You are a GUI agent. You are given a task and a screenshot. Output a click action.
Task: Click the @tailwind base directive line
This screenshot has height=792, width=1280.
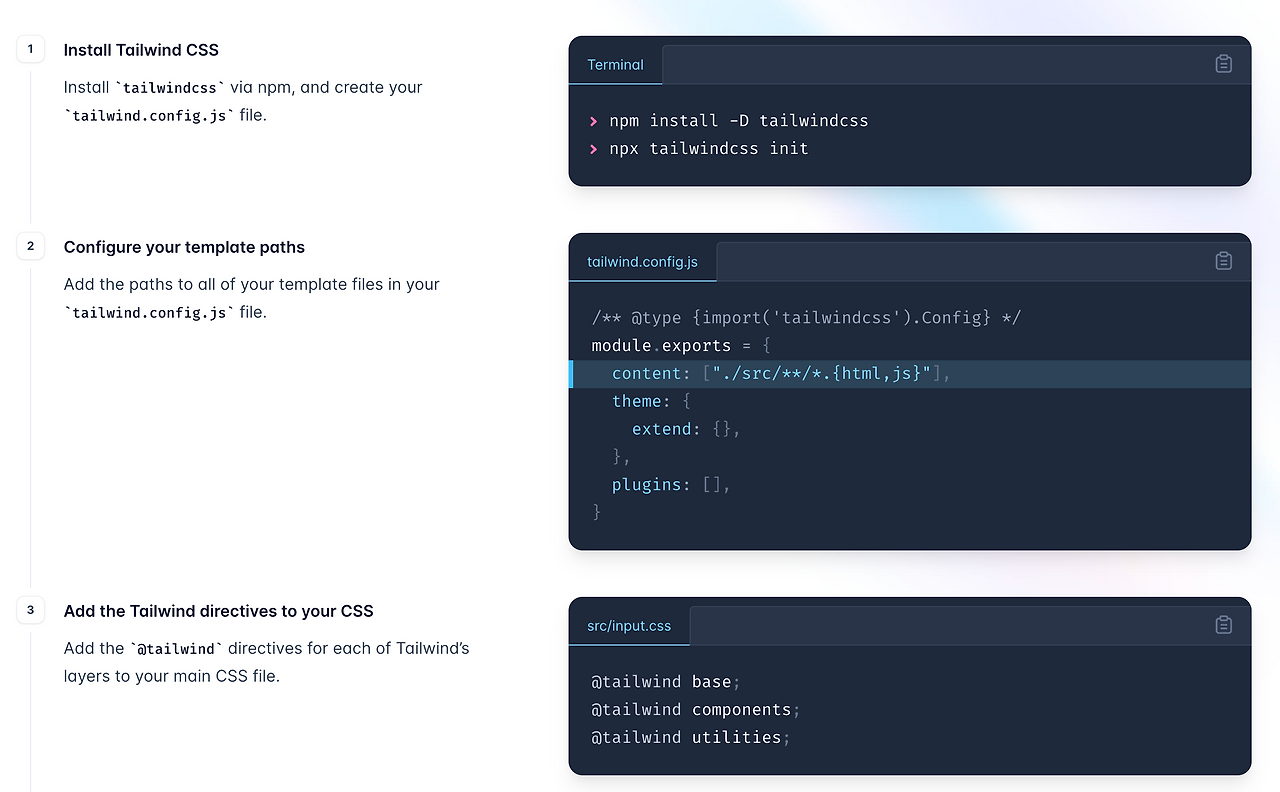(x=663, y=681)
